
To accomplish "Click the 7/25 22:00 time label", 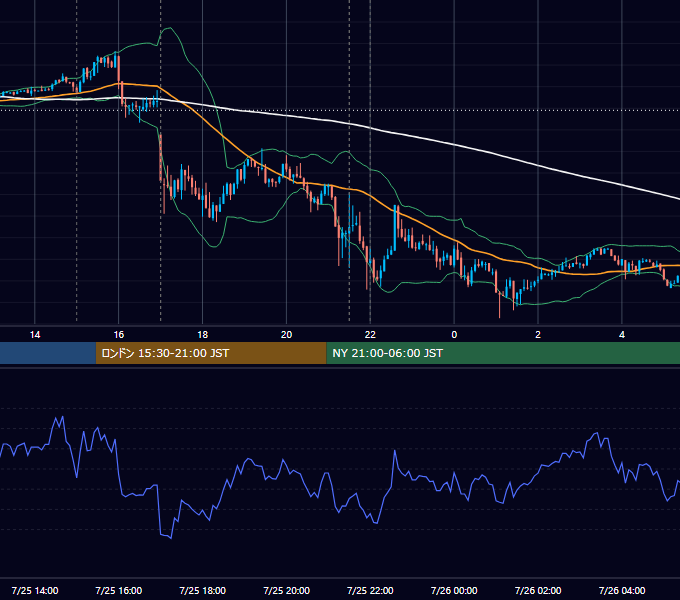I will tap(370, 590).
